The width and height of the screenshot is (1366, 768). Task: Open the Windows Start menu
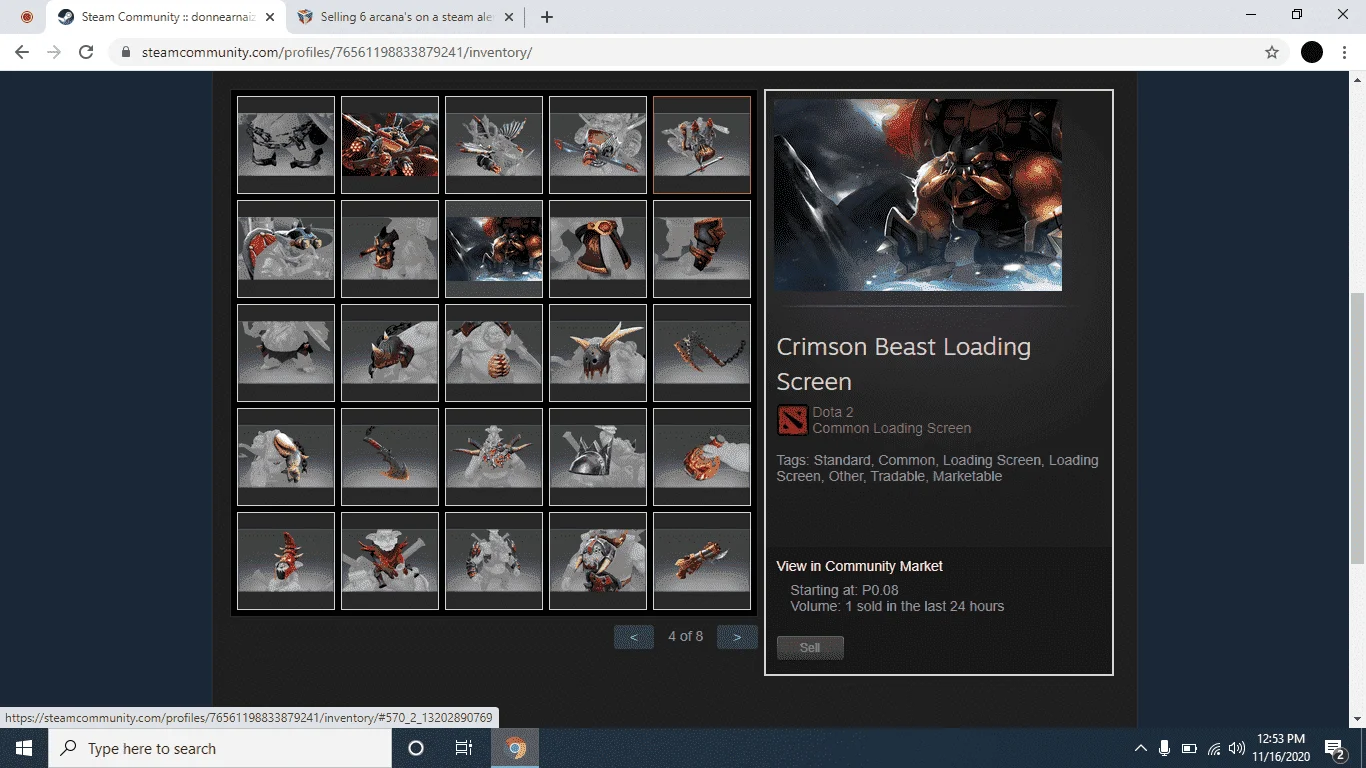pyautogui.click(x=23, y=748)
